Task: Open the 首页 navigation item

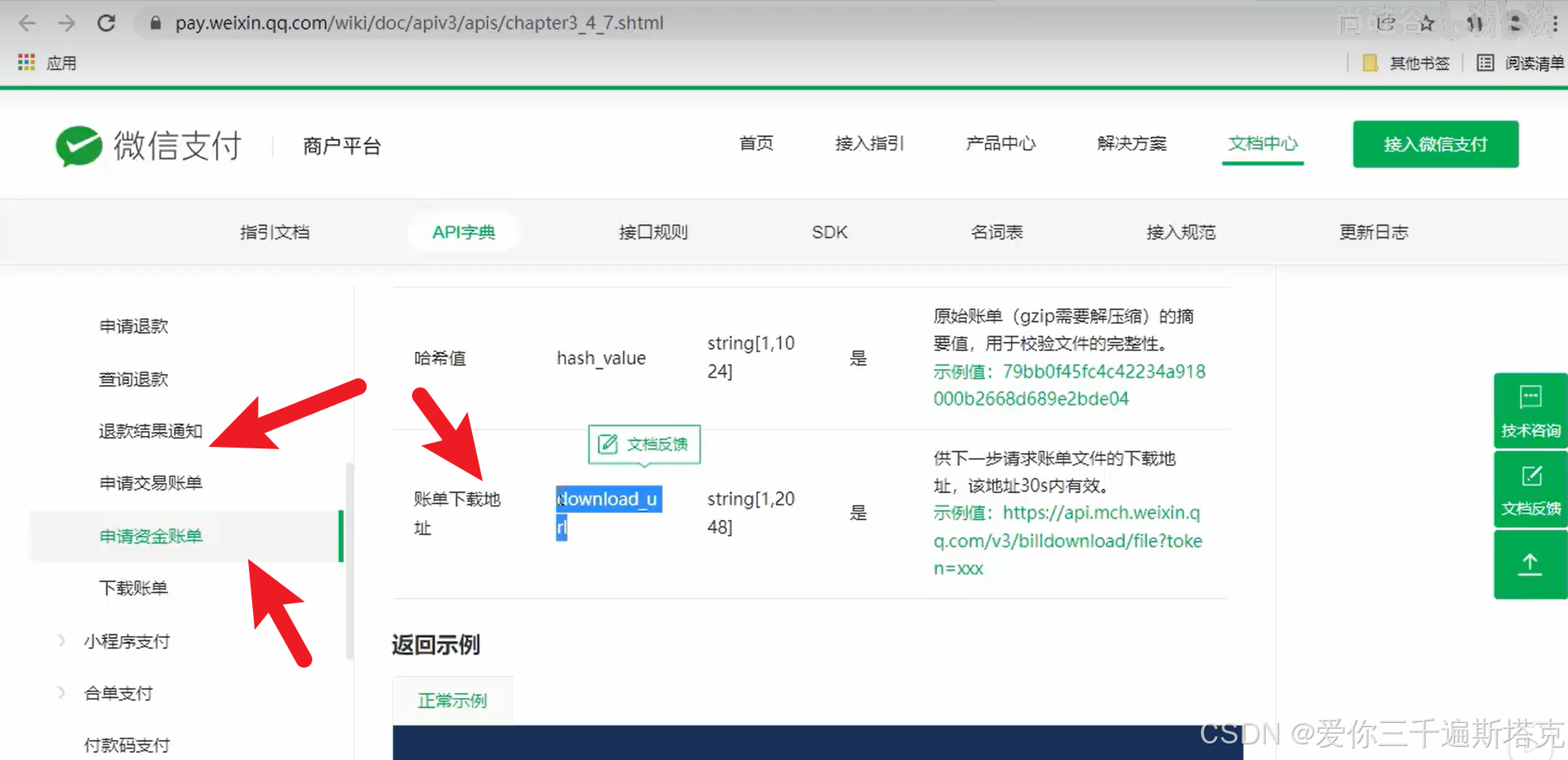Action: click(756, 143)
